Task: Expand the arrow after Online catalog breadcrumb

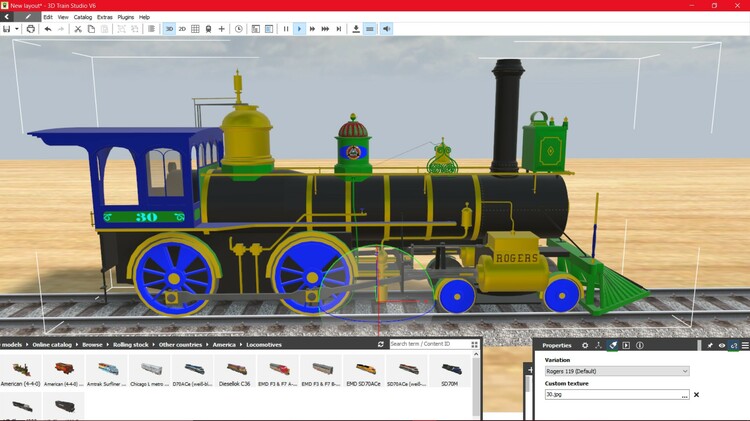Action: pyautogui.click(x=77, y=344)
